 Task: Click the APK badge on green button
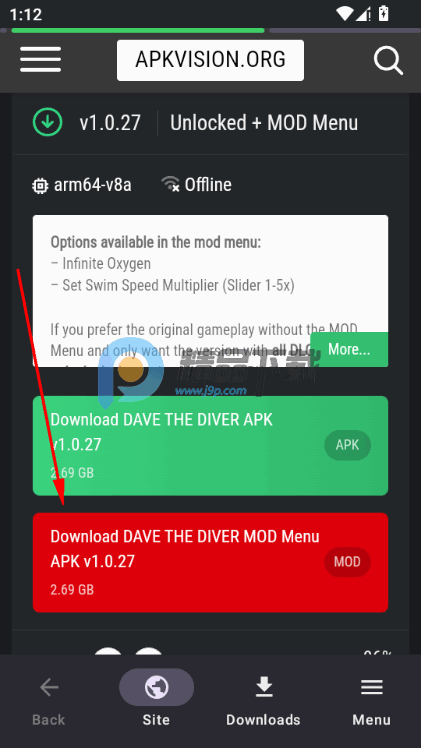tap(348, 445)
